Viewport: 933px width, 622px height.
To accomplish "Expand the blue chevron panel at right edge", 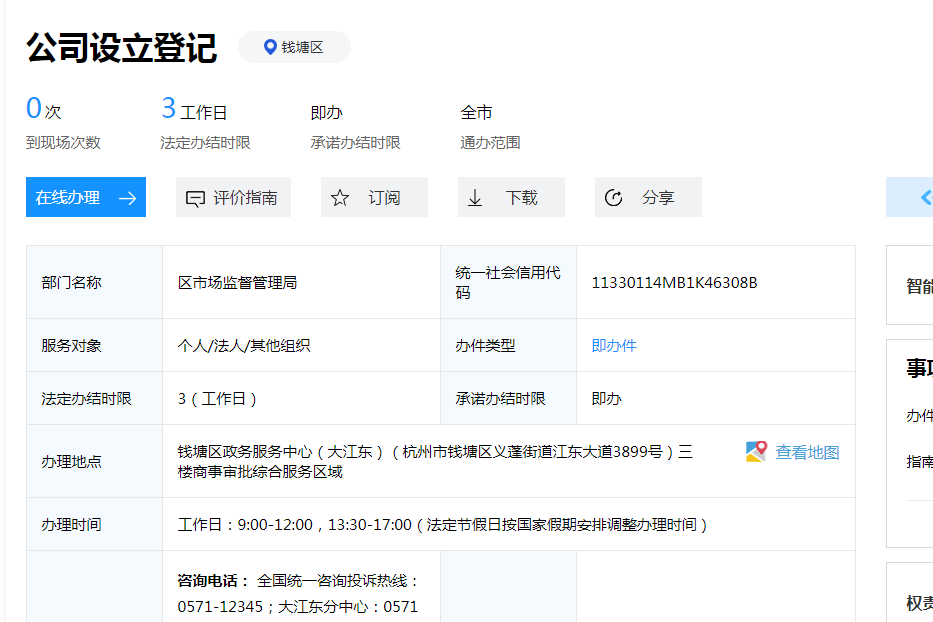I will pyautogui.click(x=924, y=197).
